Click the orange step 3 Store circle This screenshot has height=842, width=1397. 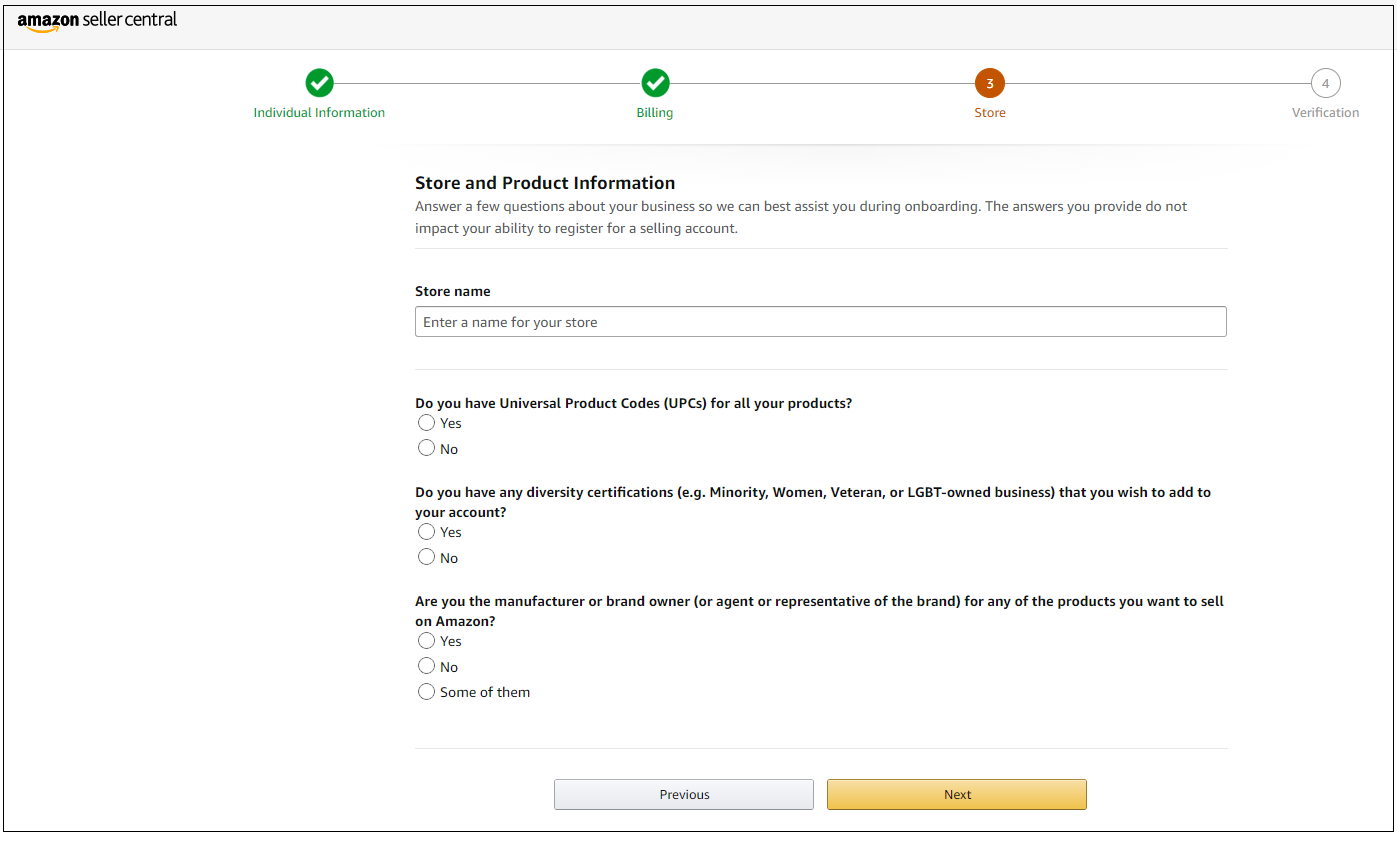point(990,83)
